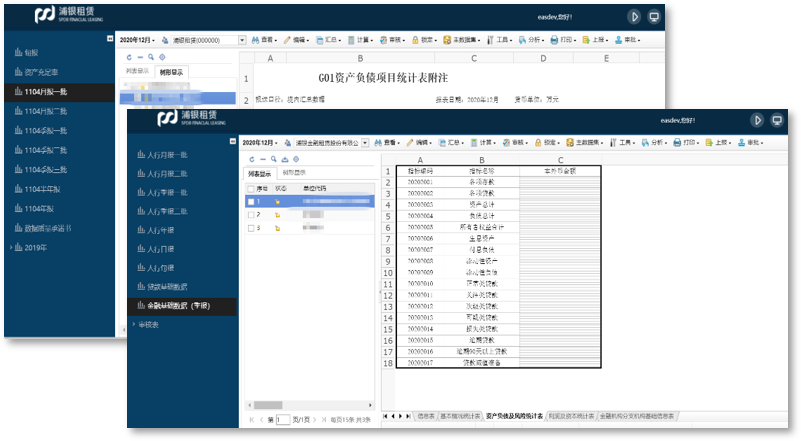
Task: Click the monitor icon in front window header
Action: [x=776, y=120]
